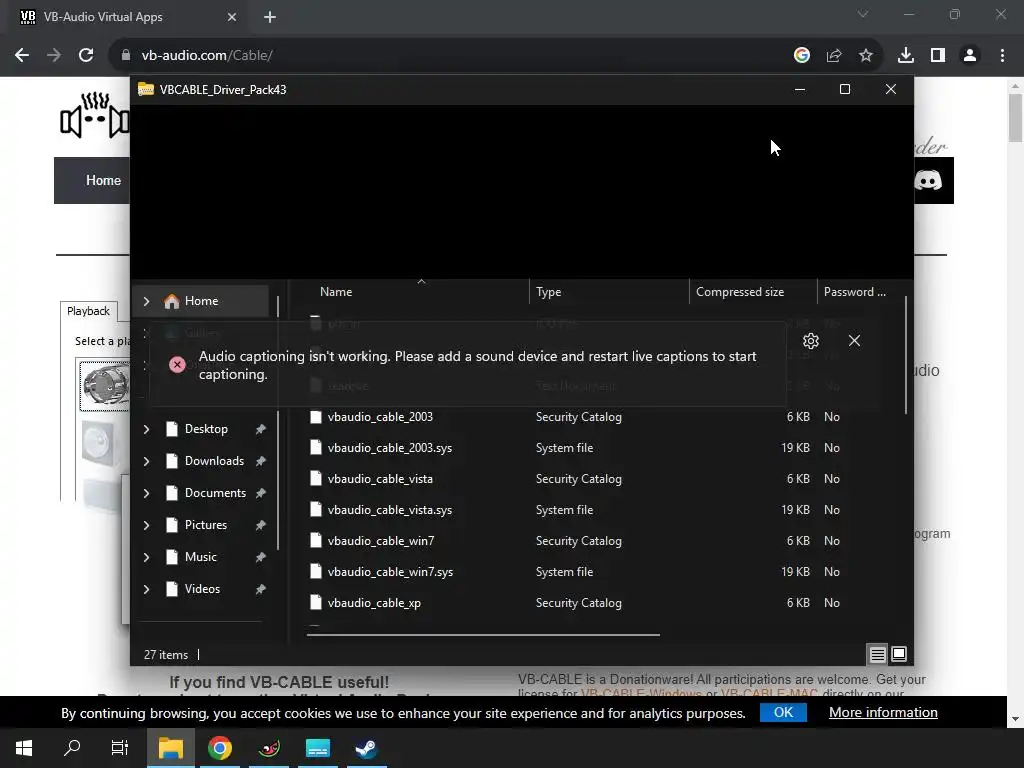This screenshot has width=1024, height=768.
Task: Expand the Home tree node
Action: 146,301
